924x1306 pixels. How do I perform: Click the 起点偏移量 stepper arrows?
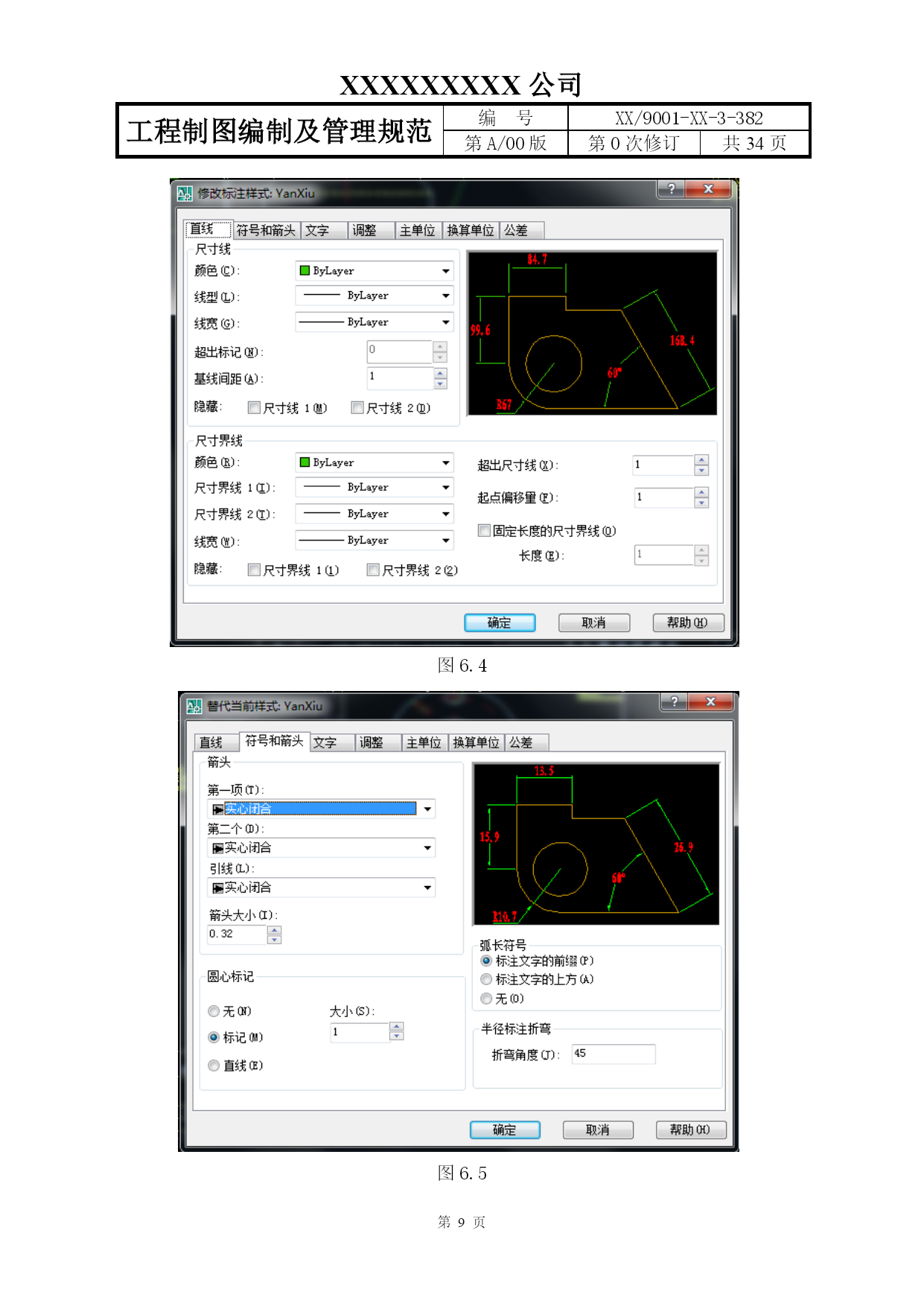point(701,498)
